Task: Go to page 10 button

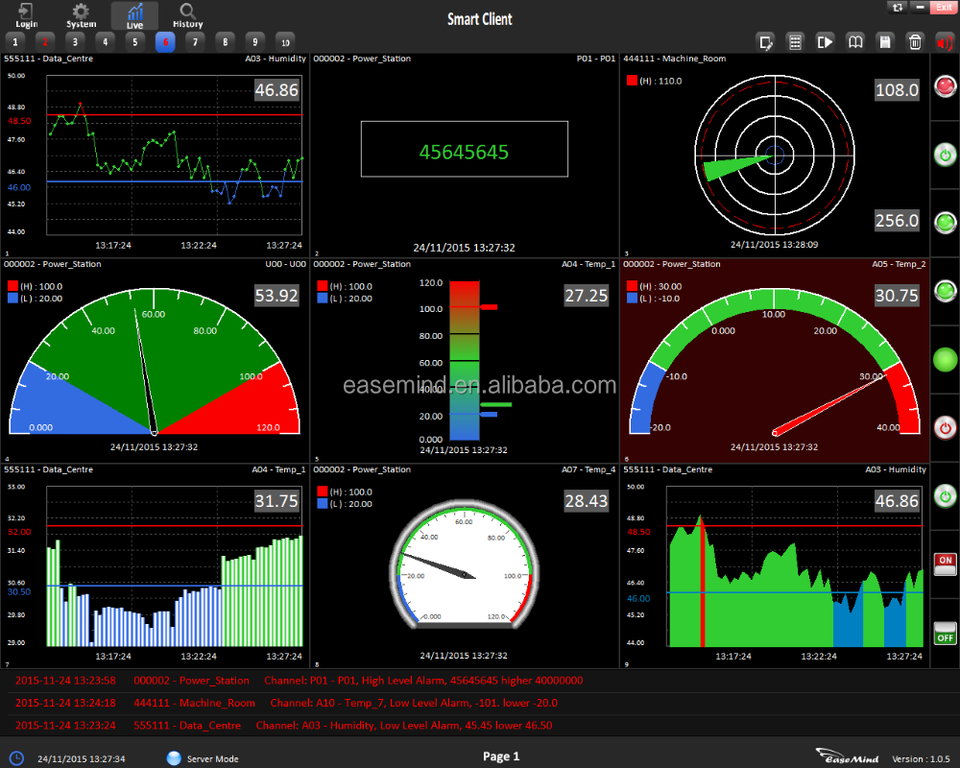Action: point(285,41)
